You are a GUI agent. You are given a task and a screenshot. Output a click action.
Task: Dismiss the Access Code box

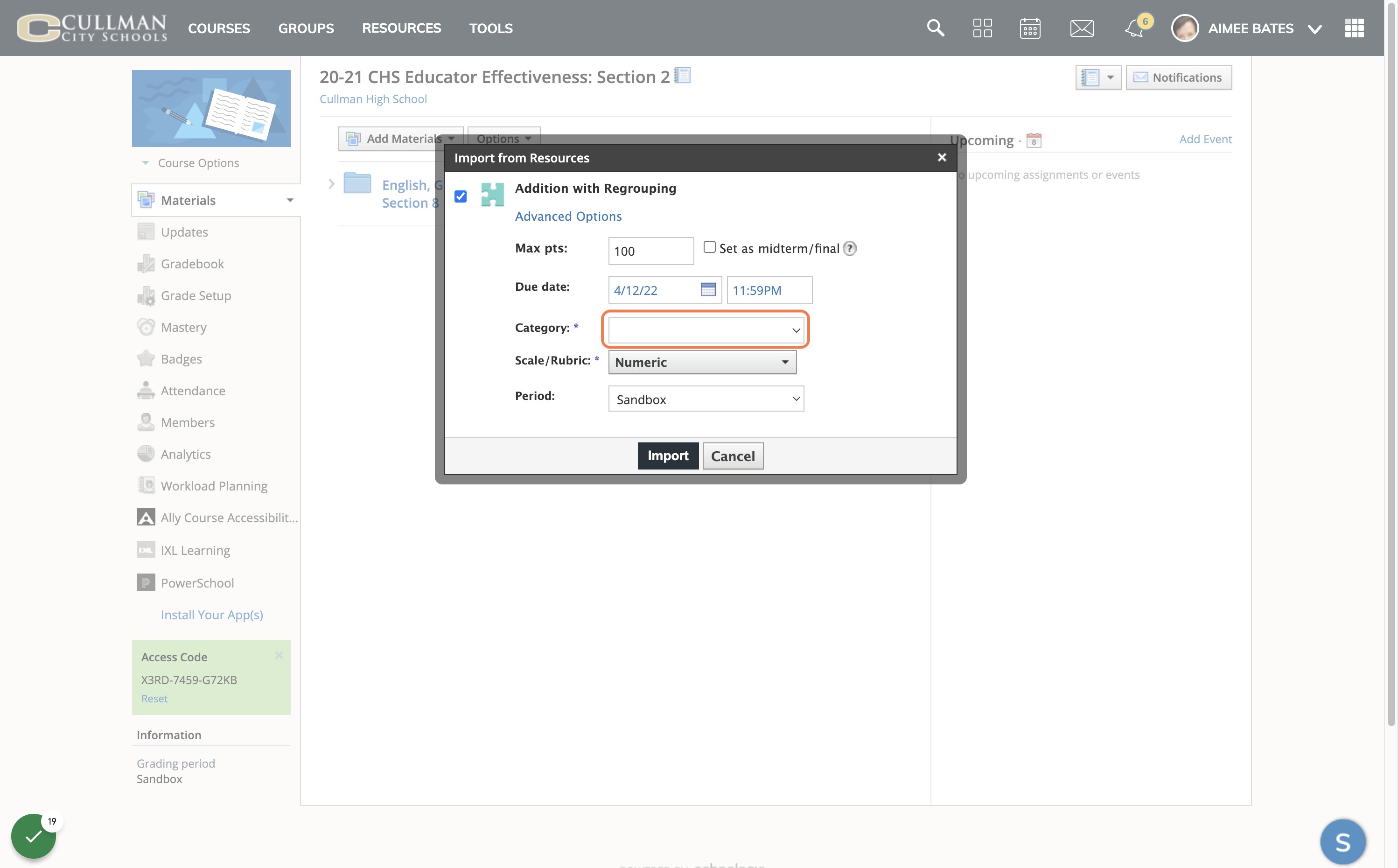(x=279, y=655)
